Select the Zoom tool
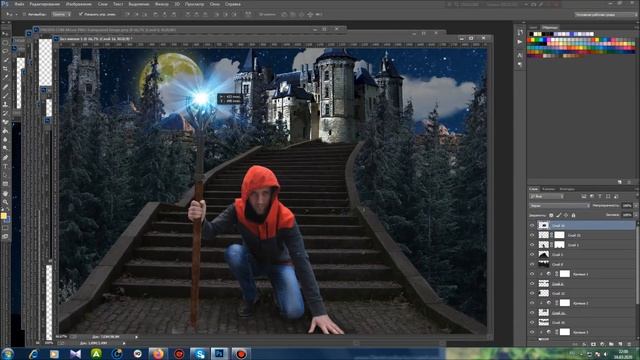Image resolution: width=640 pixels, height=360 pixels. [5, 201]
